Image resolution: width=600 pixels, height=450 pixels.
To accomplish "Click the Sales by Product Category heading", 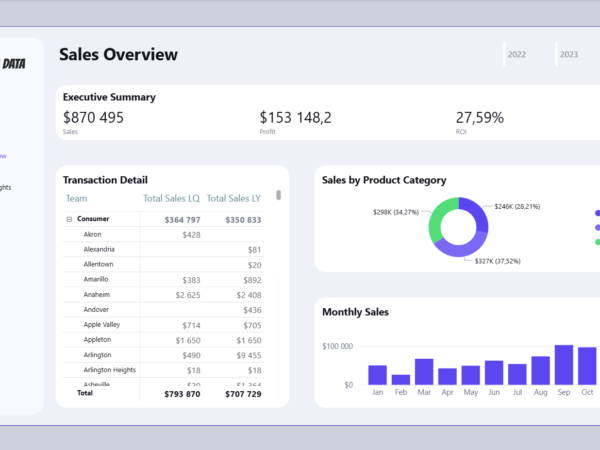I will pos(384,180).
